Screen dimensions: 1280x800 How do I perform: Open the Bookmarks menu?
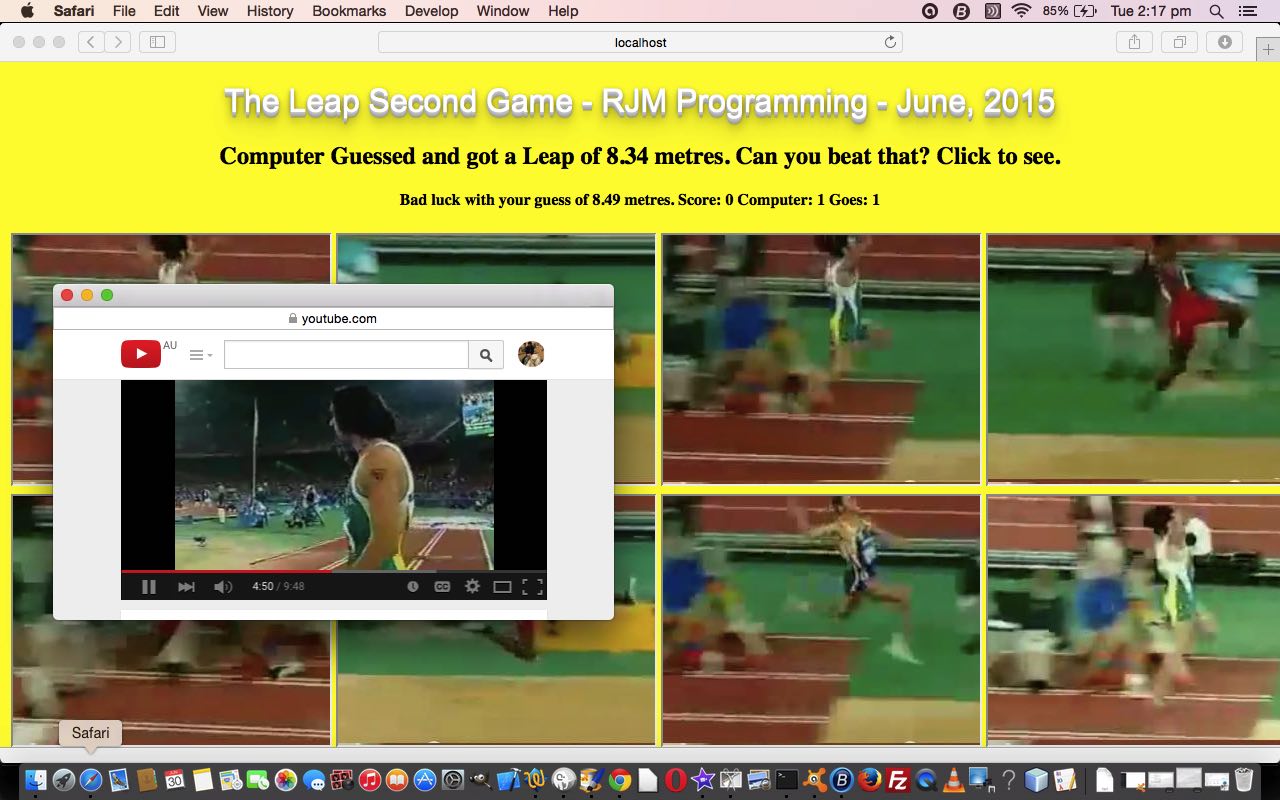click(349, 11)
